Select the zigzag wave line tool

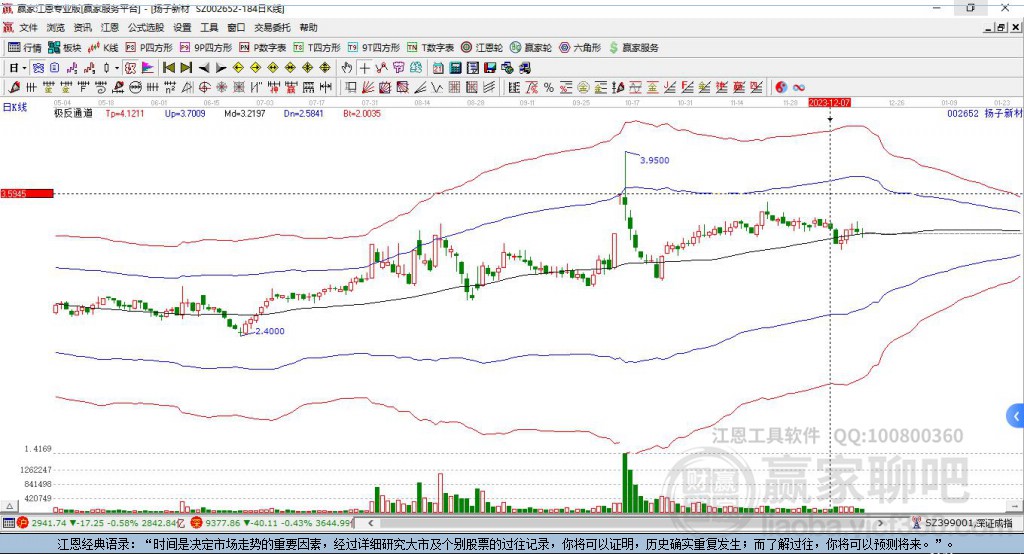click(437, 88)
